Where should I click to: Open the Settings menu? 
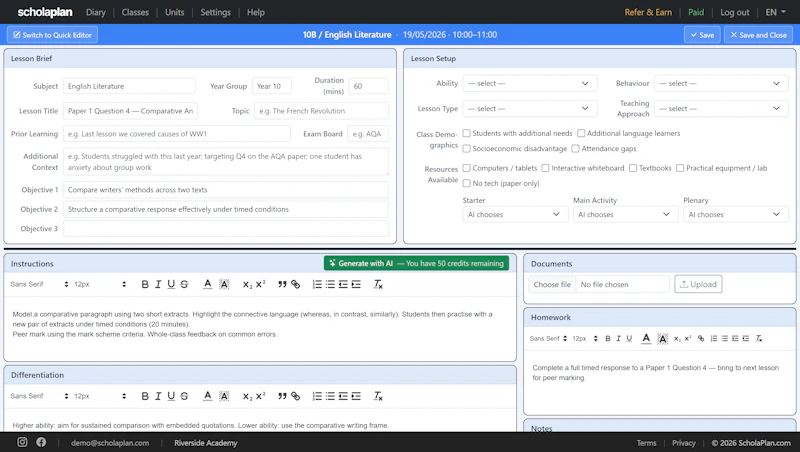point(215,12)
